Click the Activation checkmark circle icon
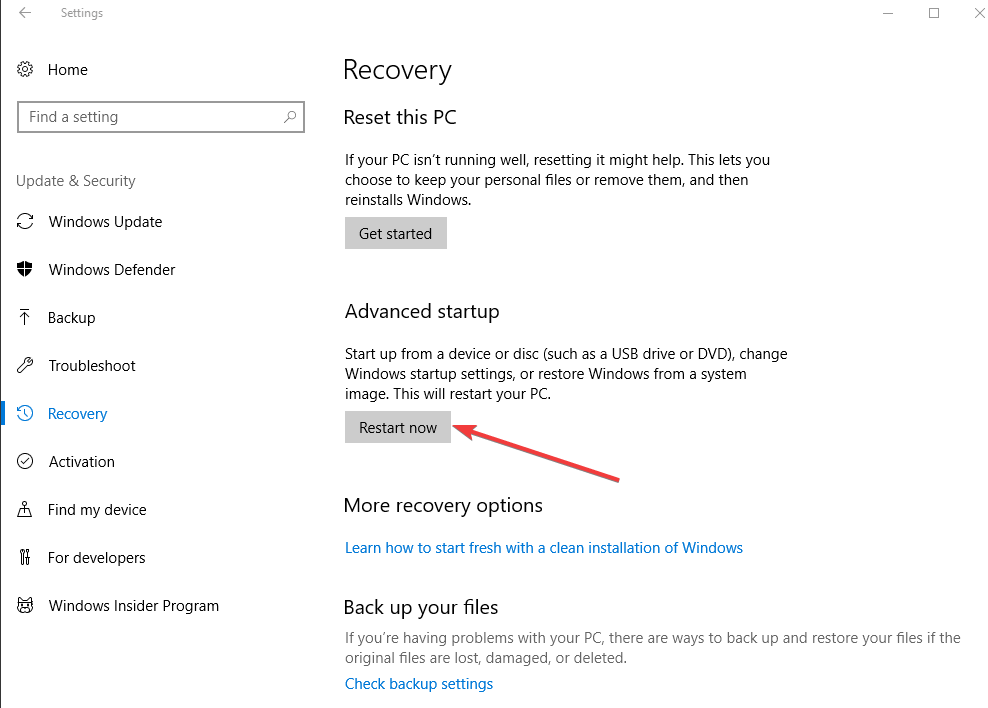 pyautogui.click(x=25, y=461)
